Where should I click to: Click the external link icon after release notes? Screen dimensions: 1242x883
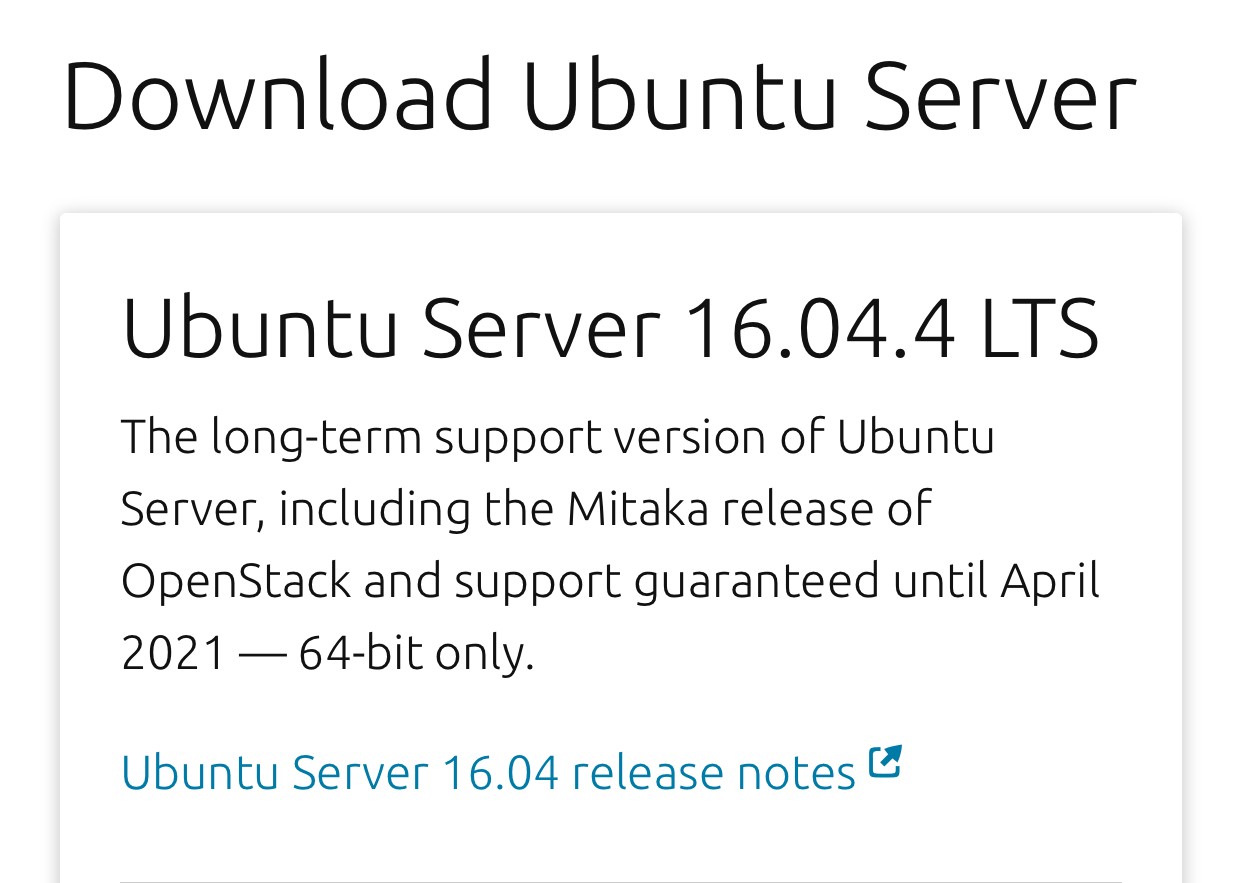coord(885,762)
